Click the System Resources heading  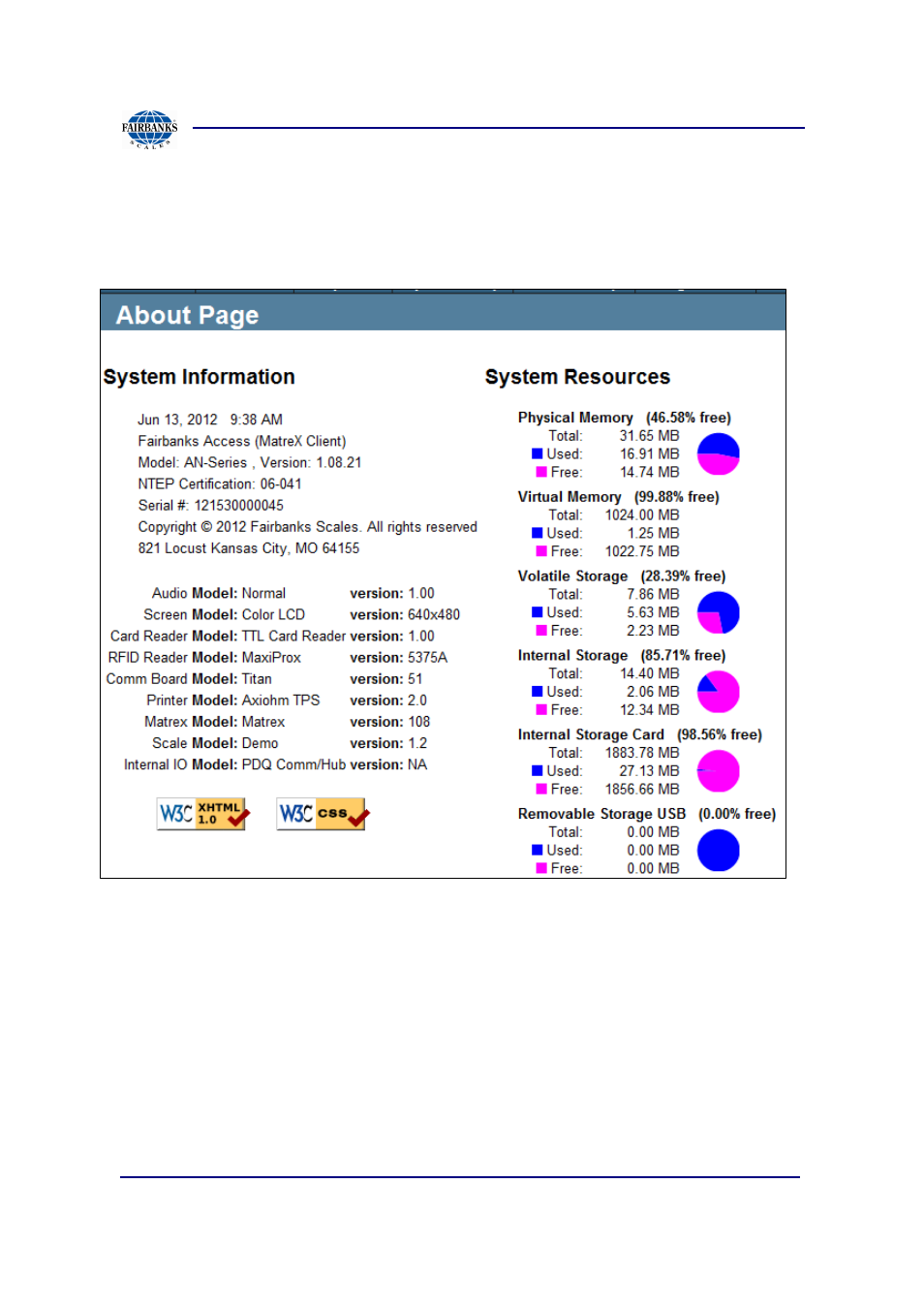click(x=577, y=377)
